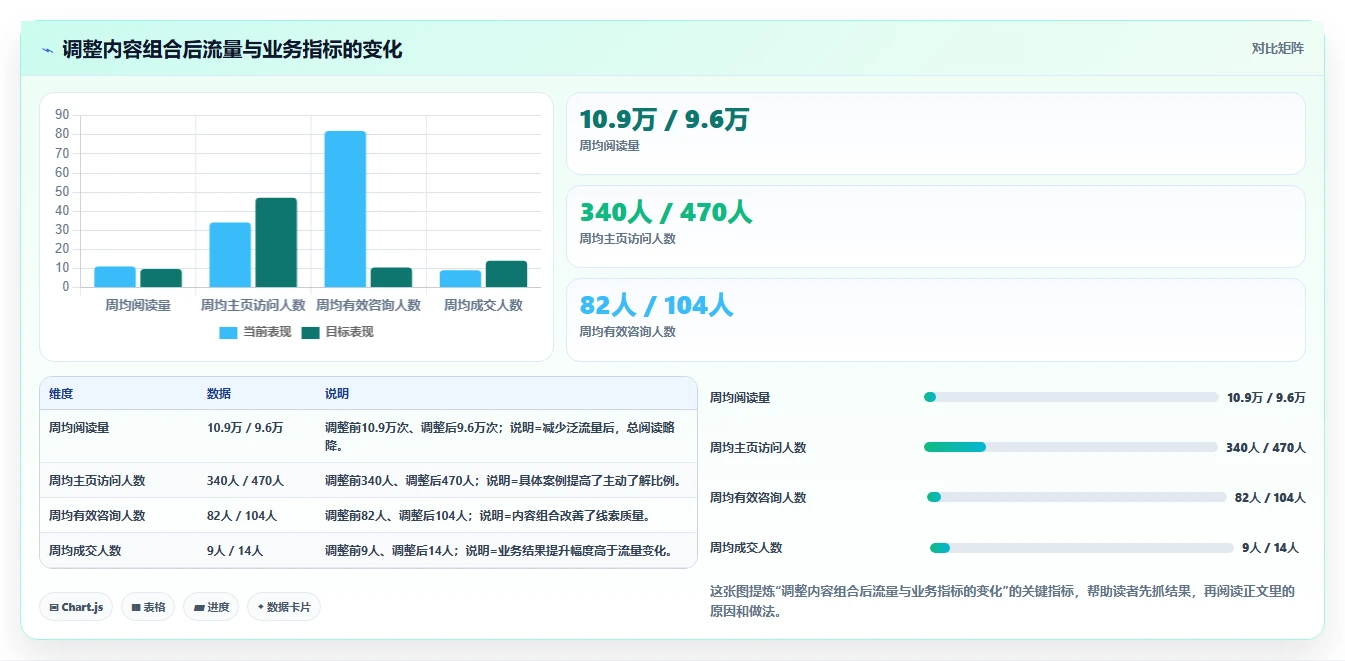This screenshot has height=661, width=1345.
Task: Click the description mentioning 减少泛流量后
Action: [500, 436]
